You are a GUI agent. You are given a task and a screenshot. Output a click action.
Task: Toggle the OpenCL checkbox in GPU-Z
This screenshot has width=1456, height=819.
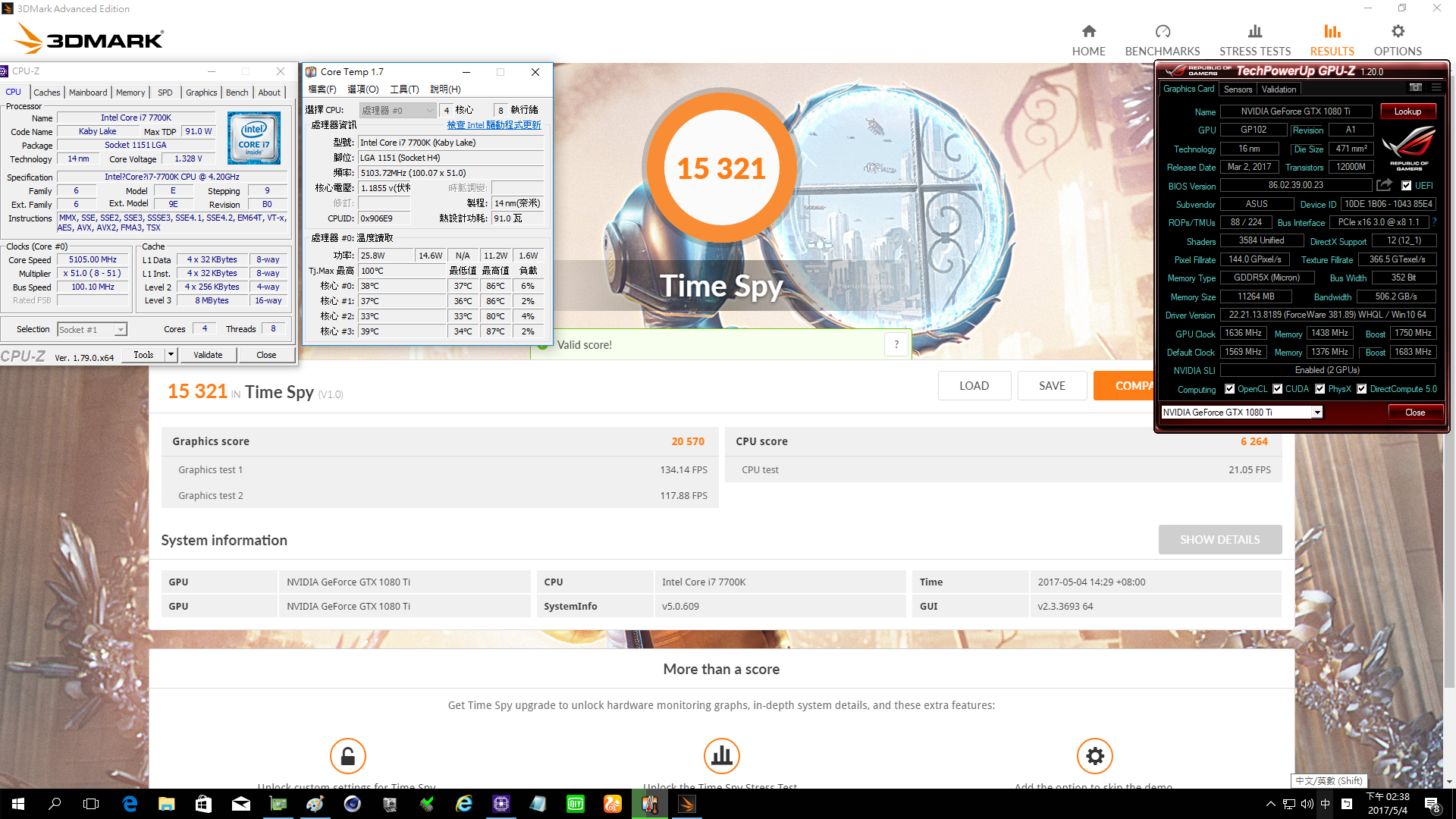[x=1229, y=389]
